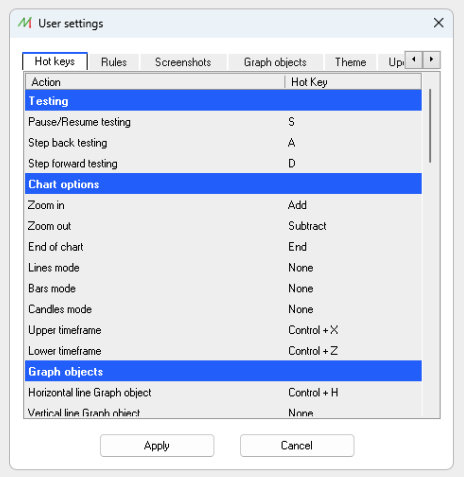Click the tab scroll right arrow
This screenshot has width=464, height=477.
(431, 60)
